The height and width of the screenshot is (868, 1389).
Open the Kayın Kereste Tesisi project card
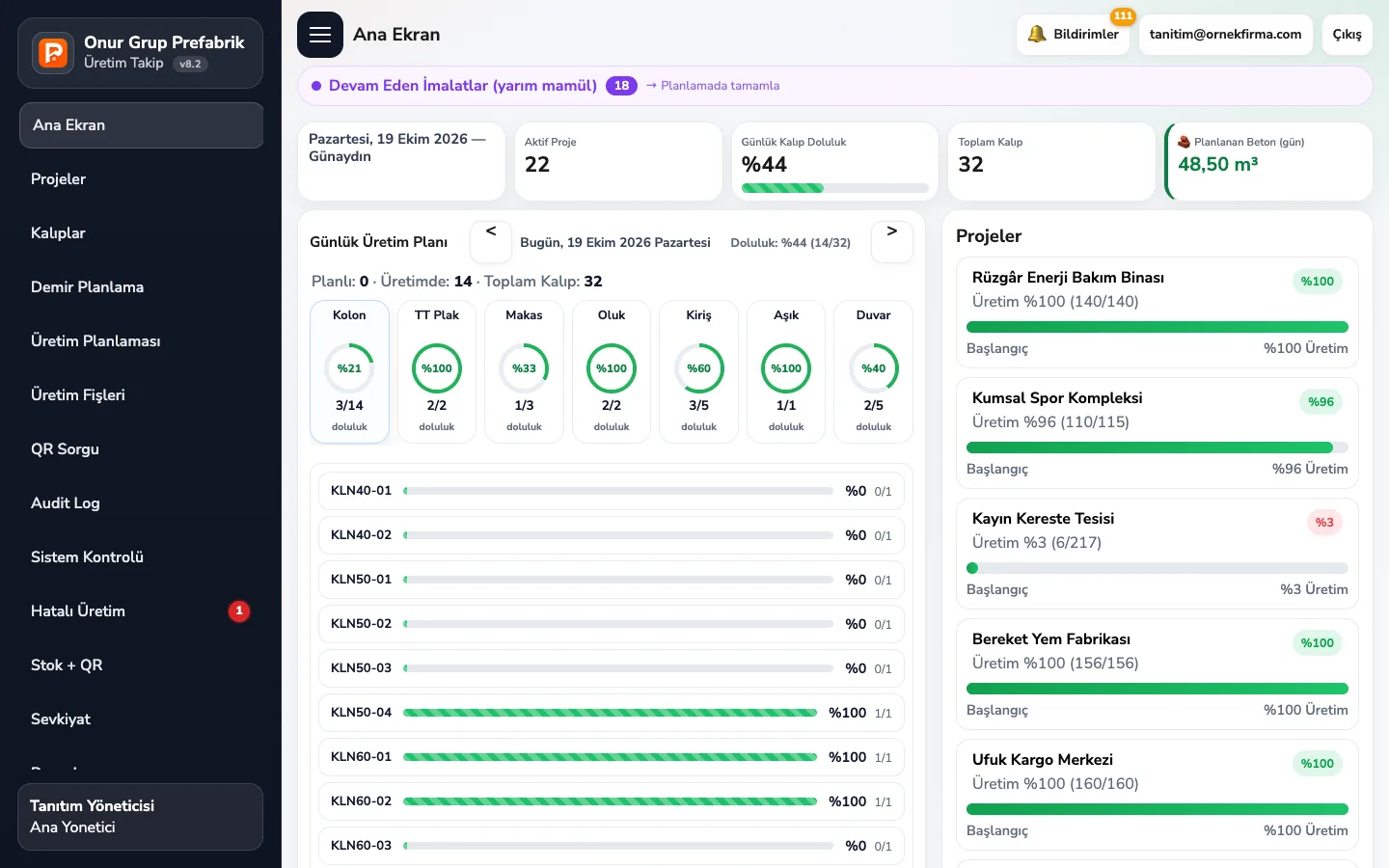1157,554
